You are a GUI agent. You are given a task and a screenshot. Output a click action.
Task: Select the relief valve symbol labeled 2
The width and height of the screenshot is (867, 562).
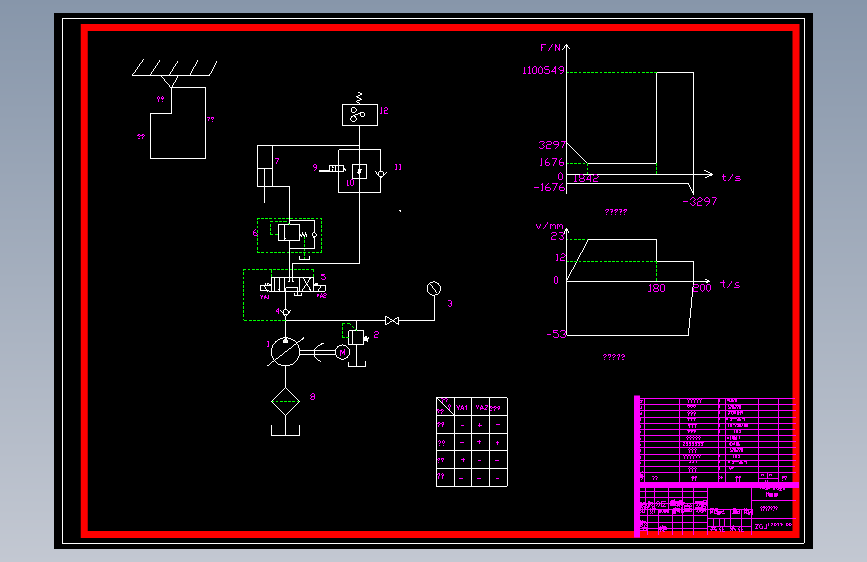tap(357, 337)
